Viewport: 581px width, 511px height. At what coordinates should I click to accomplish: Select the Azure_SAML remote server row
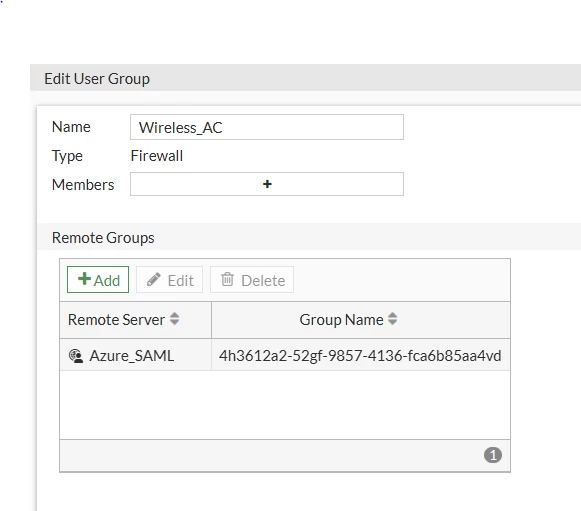(x=285, y=355)
